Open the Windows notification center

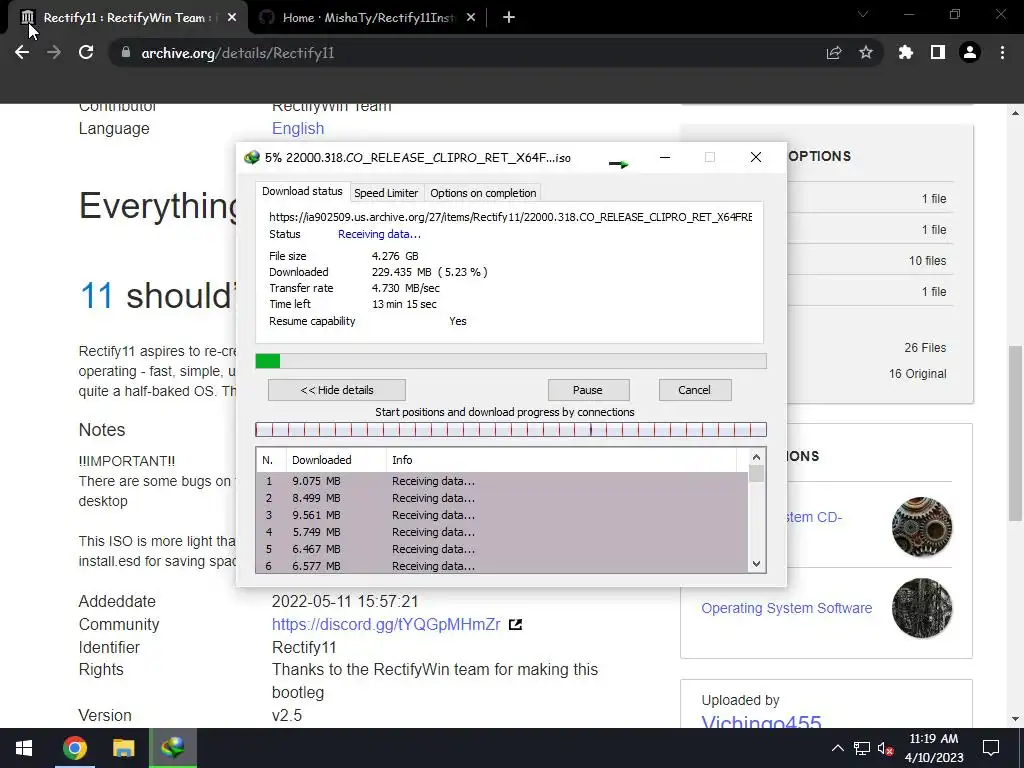tap(991, 748)
